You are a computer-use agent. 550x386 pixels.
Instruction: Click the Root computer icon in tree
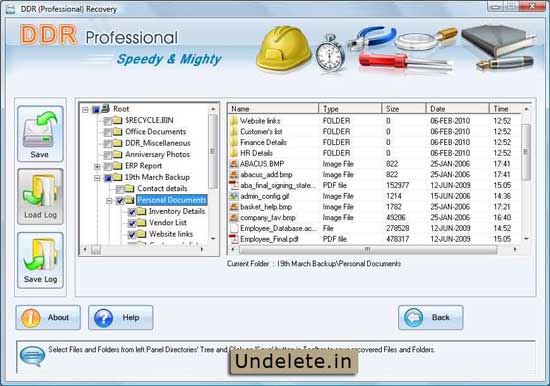[106, 109]
